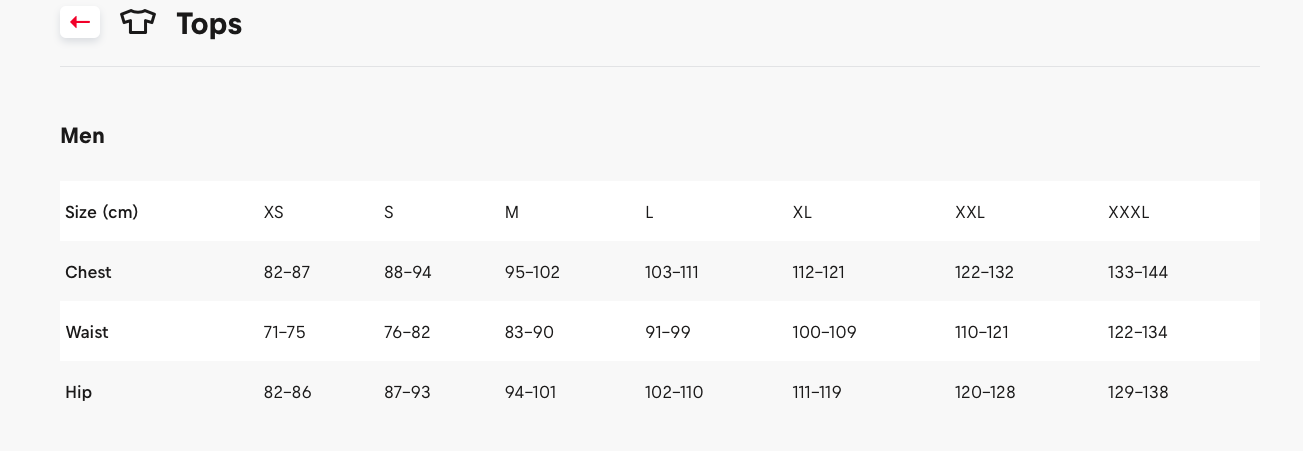The height and width of the screenshot is (451, 1303).
Task: Click the Hip row label
Action: coord(78,392)
